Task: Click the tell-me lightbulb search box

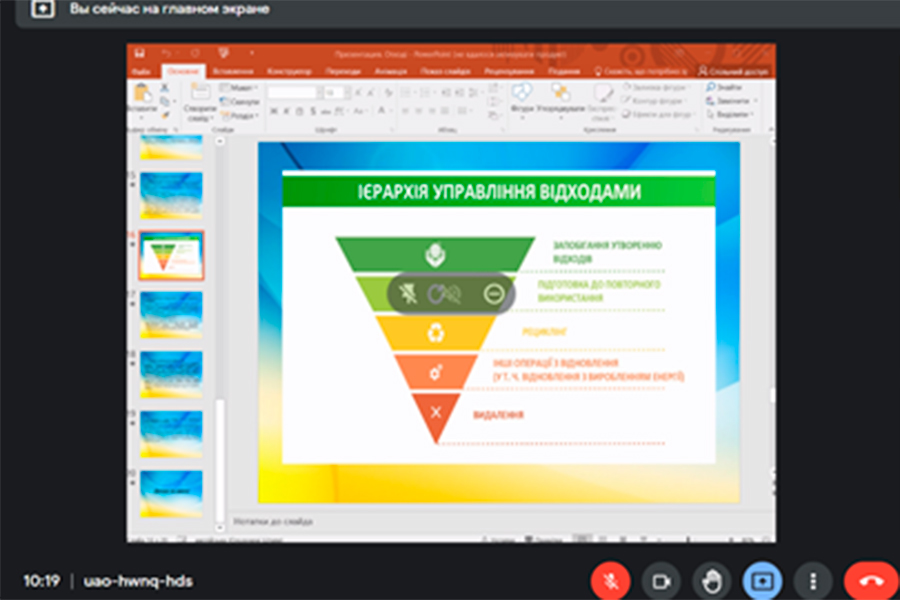Action: (641, 71)
